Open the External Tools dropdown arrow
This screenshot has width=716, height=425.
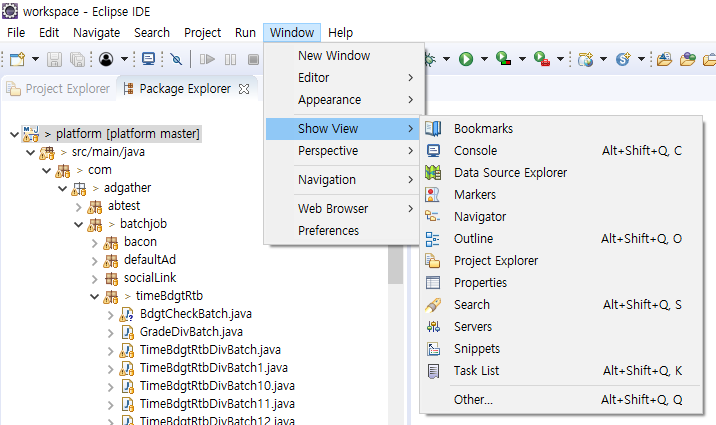tap(560, 59)
